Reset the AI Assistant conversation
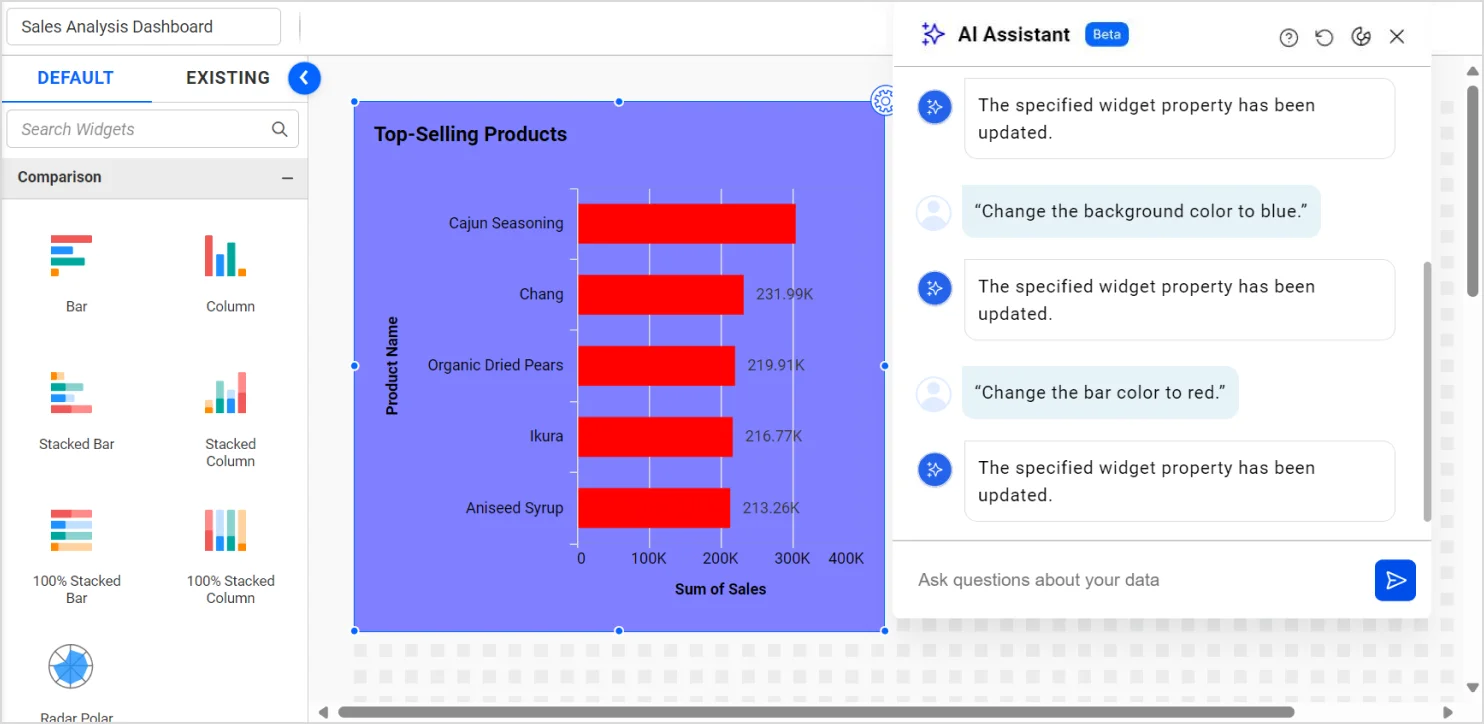Image resolution: width=1484 pixels, height=724 pixels. point(1324,37)
